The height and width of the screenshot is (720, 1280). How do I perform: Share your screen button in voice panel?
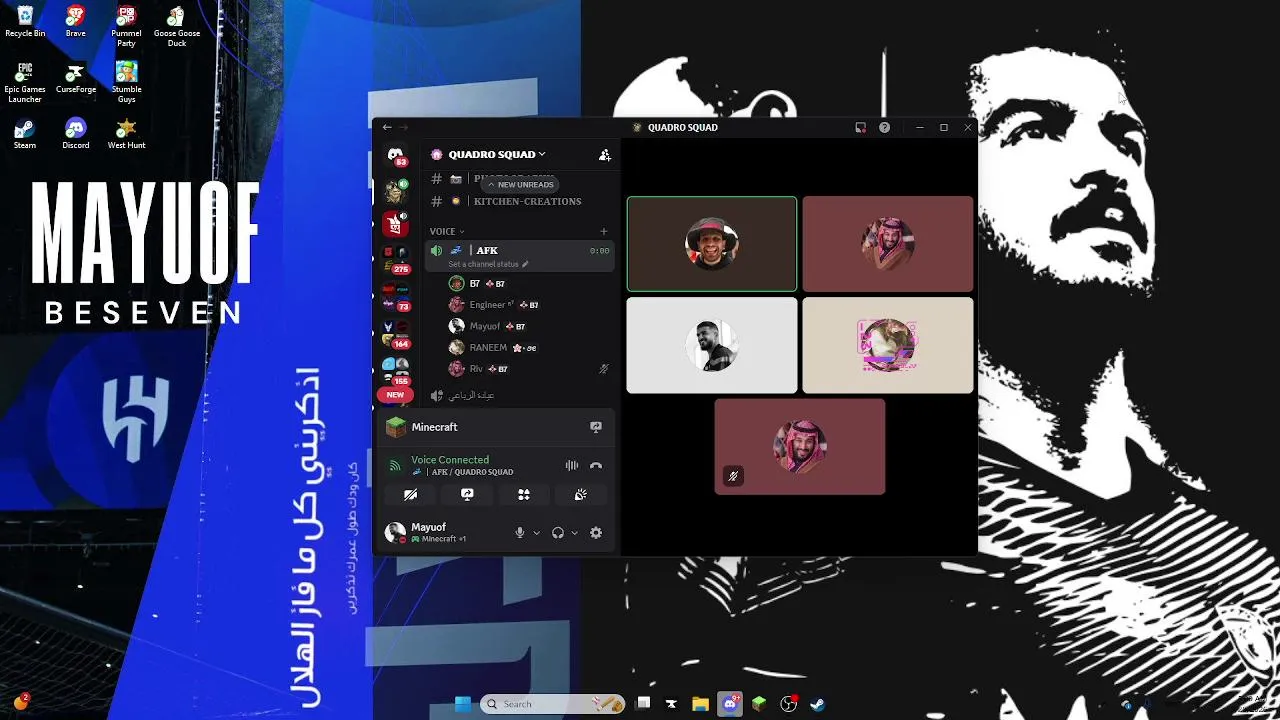[467, 494]
